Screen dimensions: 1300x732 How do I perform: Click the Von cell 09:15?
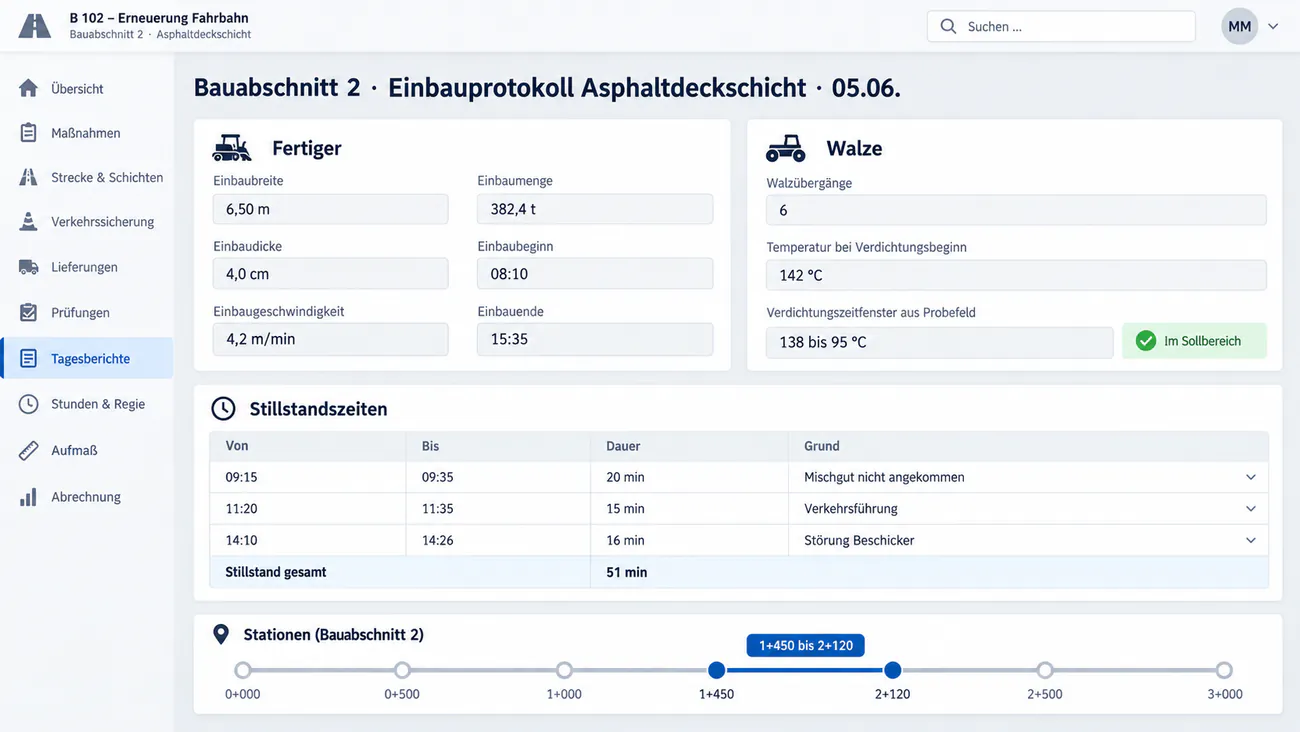tap(308, 477)
